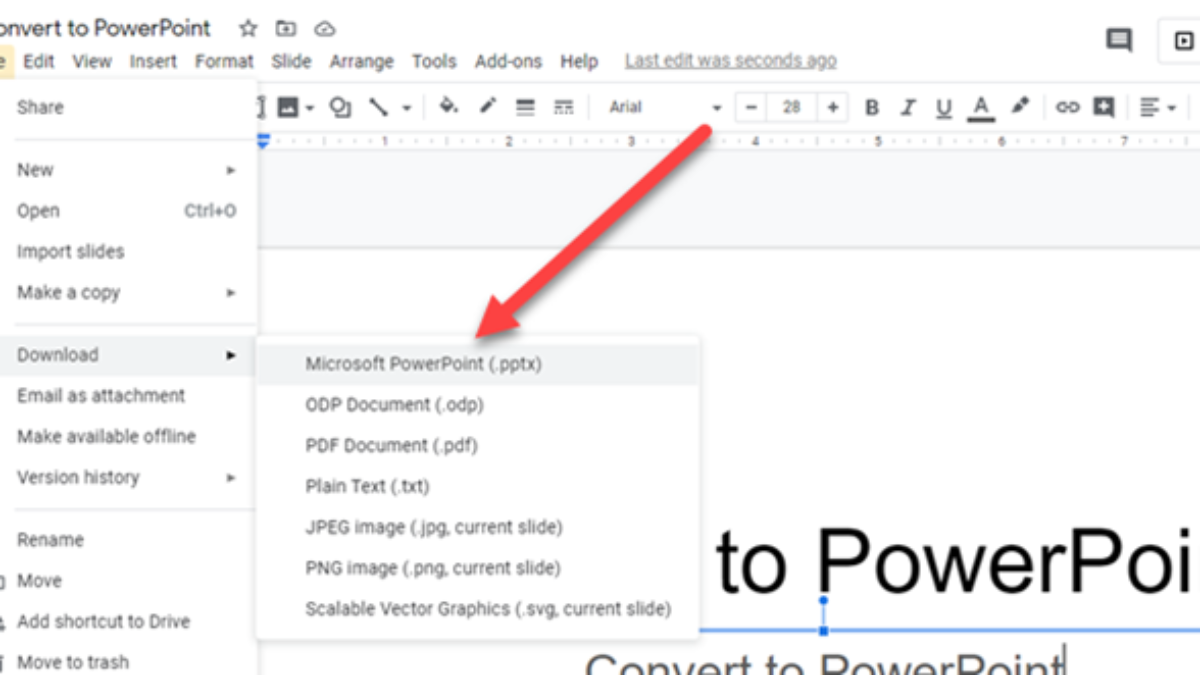Viewport: 1200px width, 675px height.
Task: Check the cloud save status icon
Action: 325,28
